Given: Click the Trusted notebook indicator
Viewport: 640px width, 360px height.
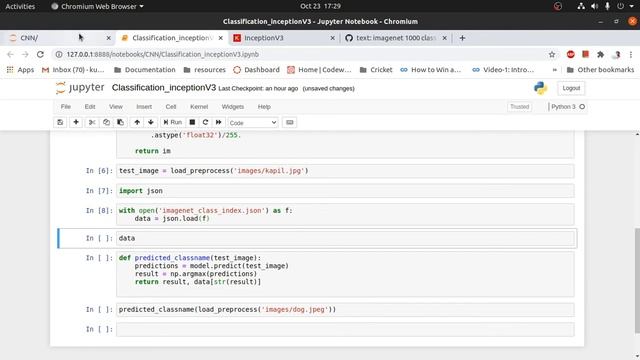Looking at the screenshot, I should [520, 107].
